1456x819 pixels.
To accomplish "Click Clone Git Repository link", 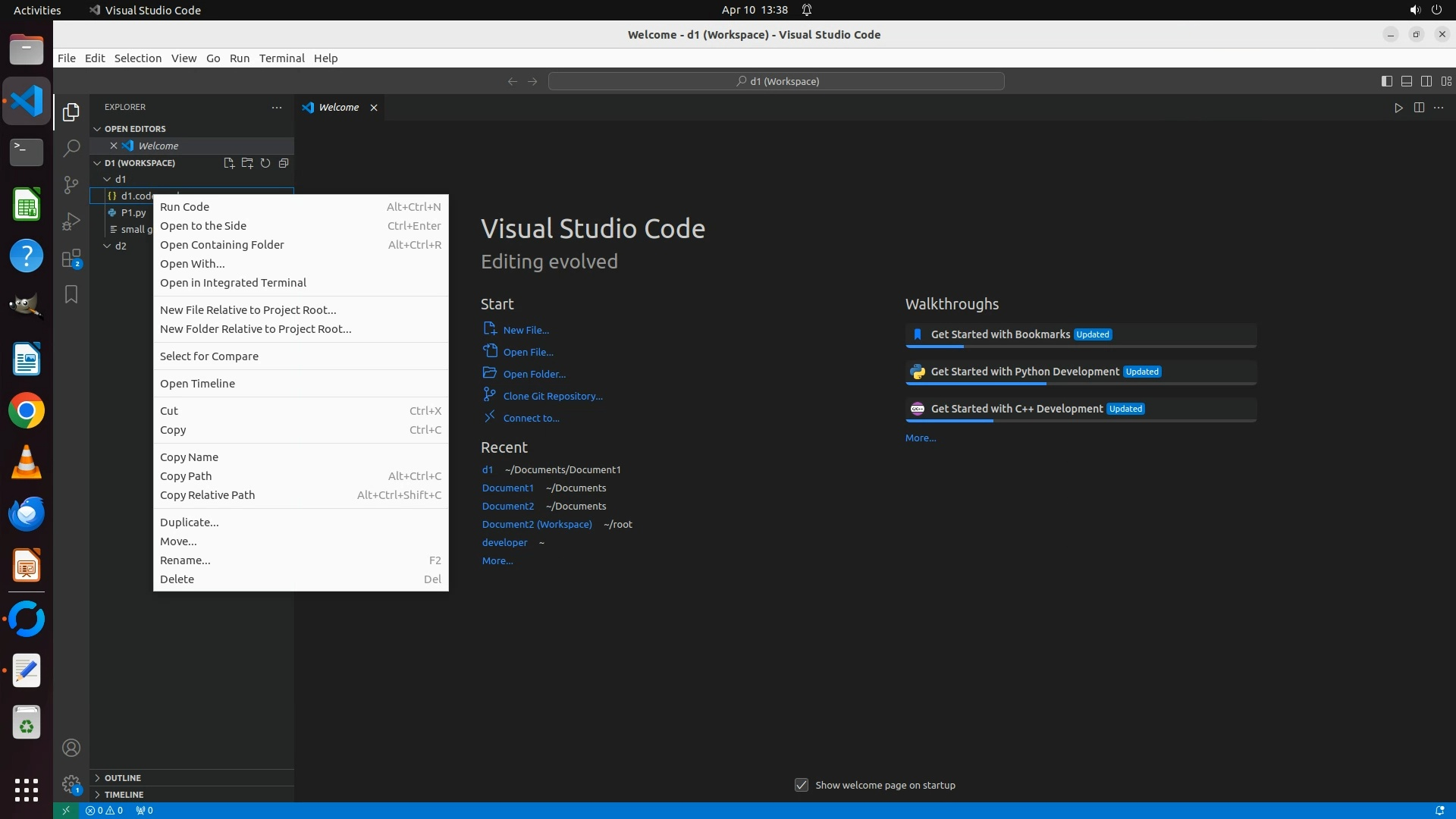I will click(552, 396).
